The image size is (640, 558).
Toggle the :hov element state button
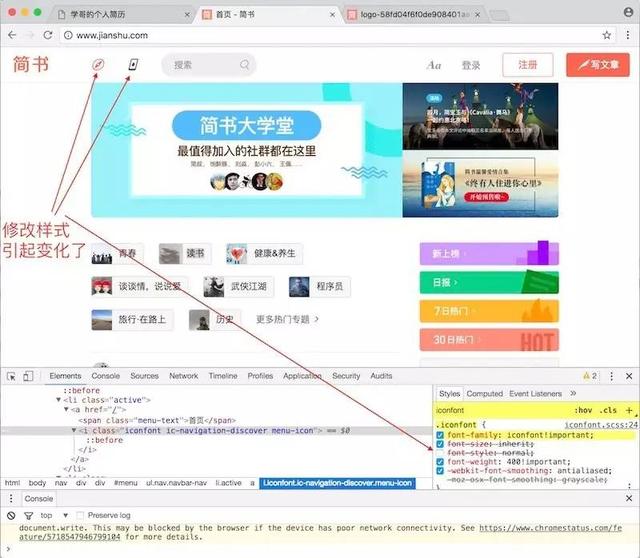pos(583,410)
